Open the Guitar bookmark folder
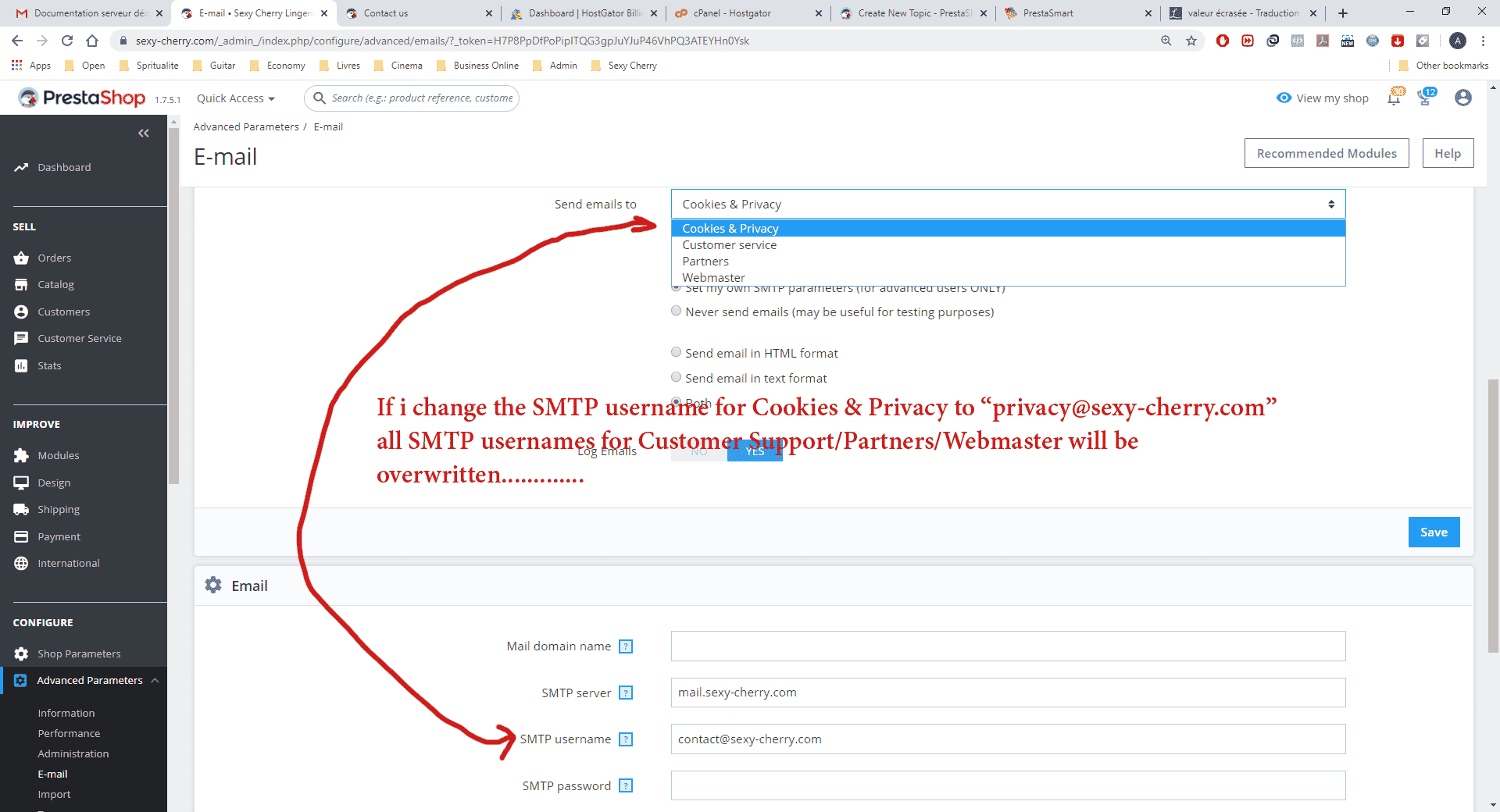 point(214,66)
